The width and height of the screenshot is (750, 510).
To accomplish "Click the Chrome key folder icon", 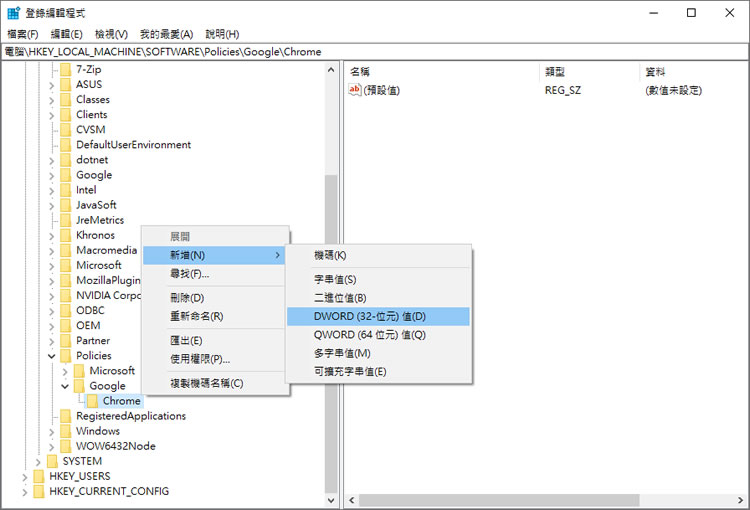I will tap(92, 401).
